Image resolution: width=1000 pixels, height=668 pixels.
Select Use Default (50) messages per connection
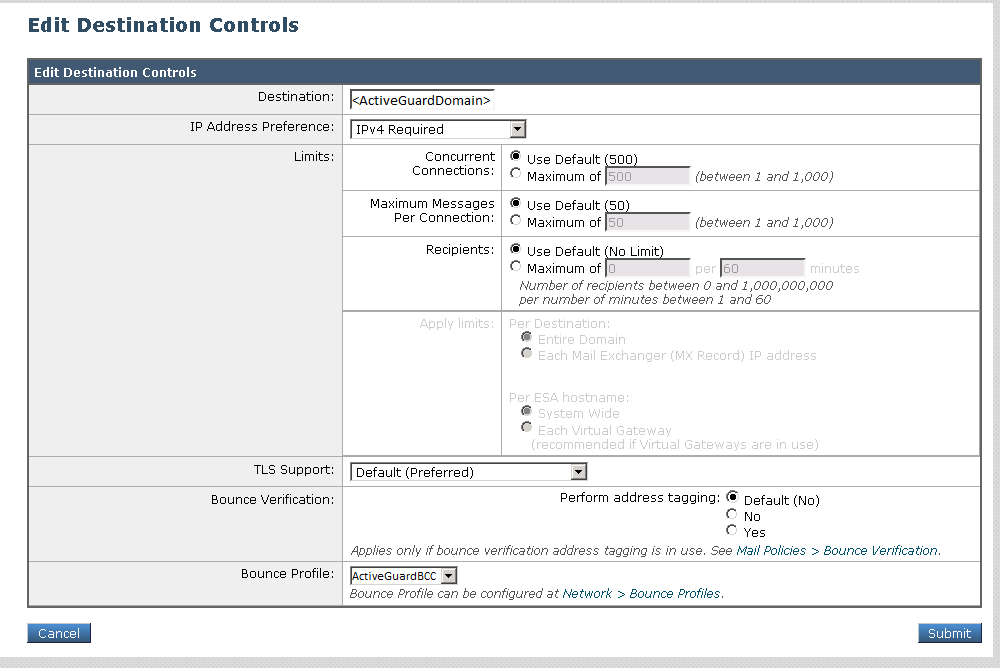pyautogui.click(x=515, y=203)
